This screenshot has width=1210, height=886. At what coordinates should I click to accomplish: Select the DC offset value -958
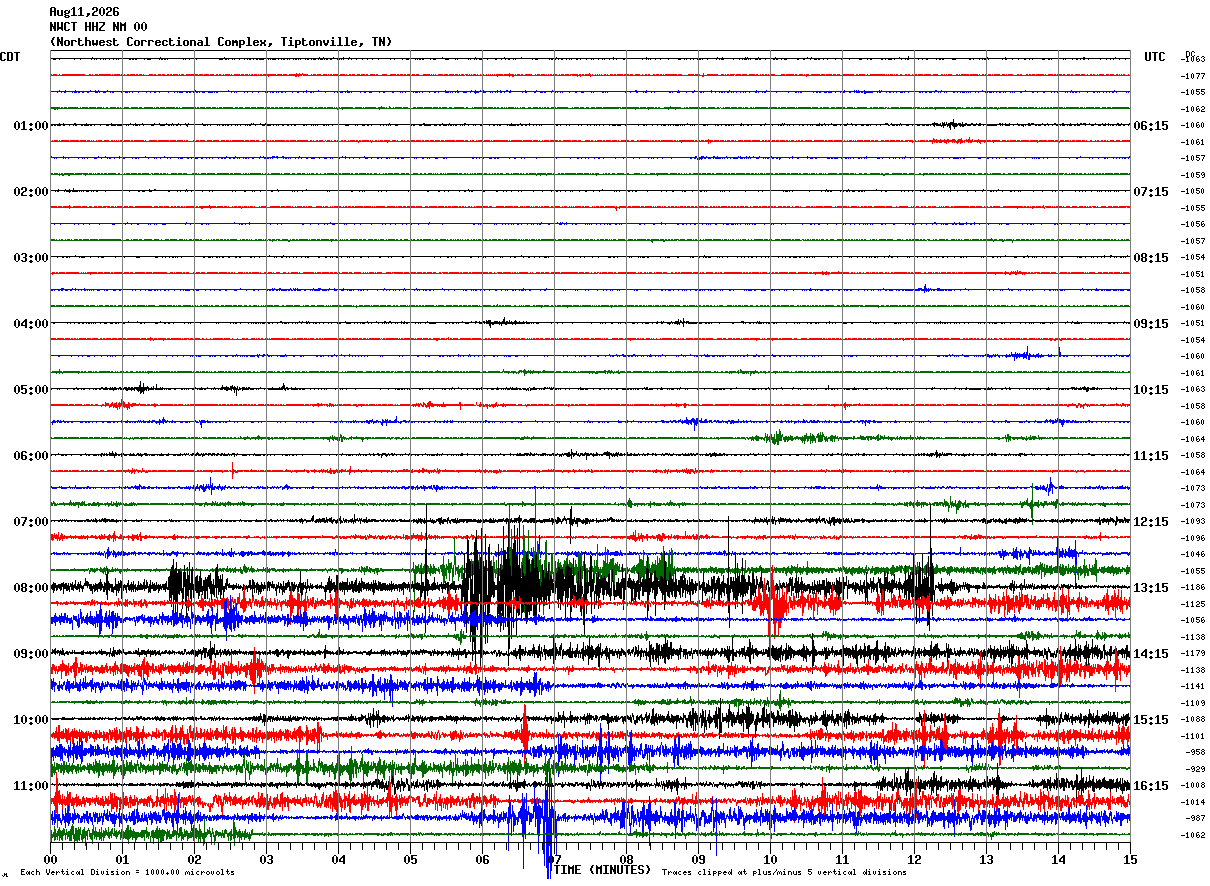pos(1196,753)
